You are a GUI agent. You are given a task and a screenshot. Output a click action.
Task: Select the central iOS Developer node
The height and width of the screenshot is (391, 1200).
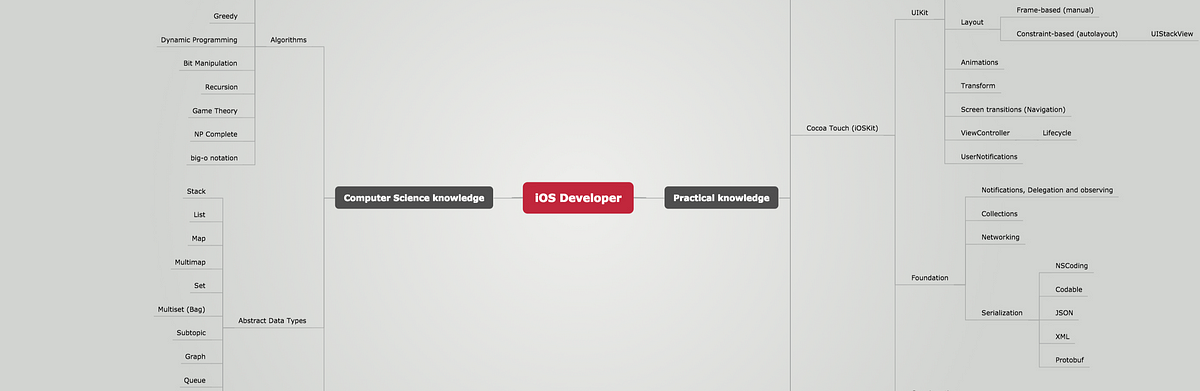(x=578, y=198)
